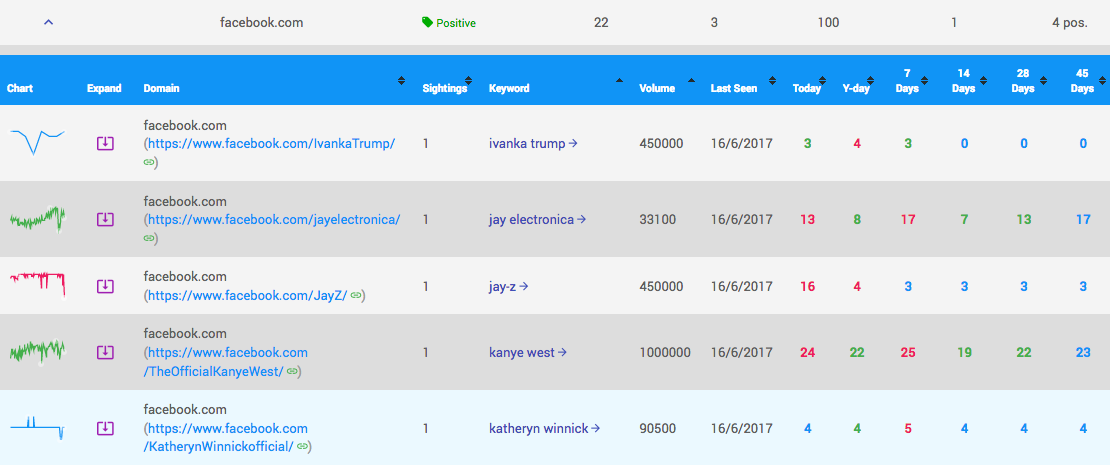This screenshot has height=465, width=1110.
Task: Open ivanka trump sparkline chart
Action: 38,142
